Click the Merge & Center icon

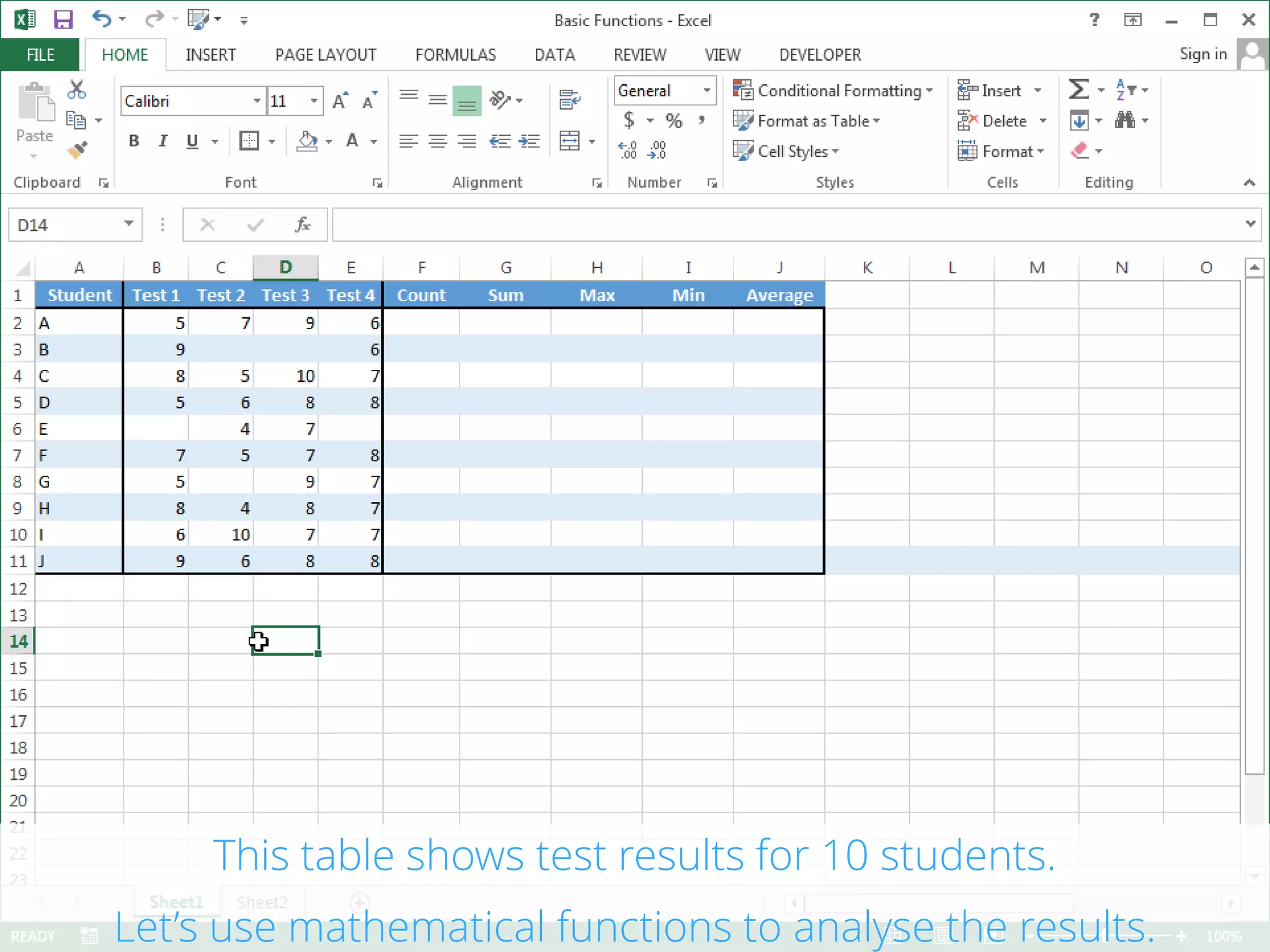click(569, 141)
